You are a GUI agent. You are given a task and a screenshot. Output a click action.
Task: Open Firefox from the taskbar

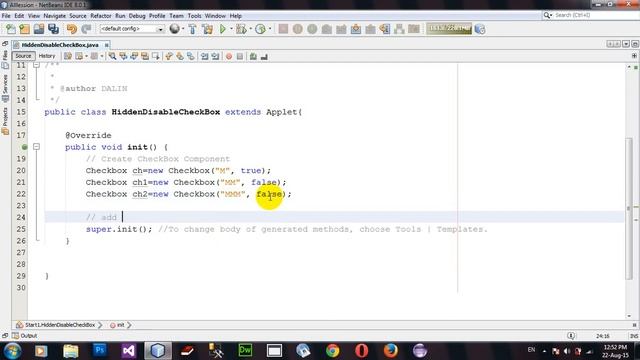[391, 350]
